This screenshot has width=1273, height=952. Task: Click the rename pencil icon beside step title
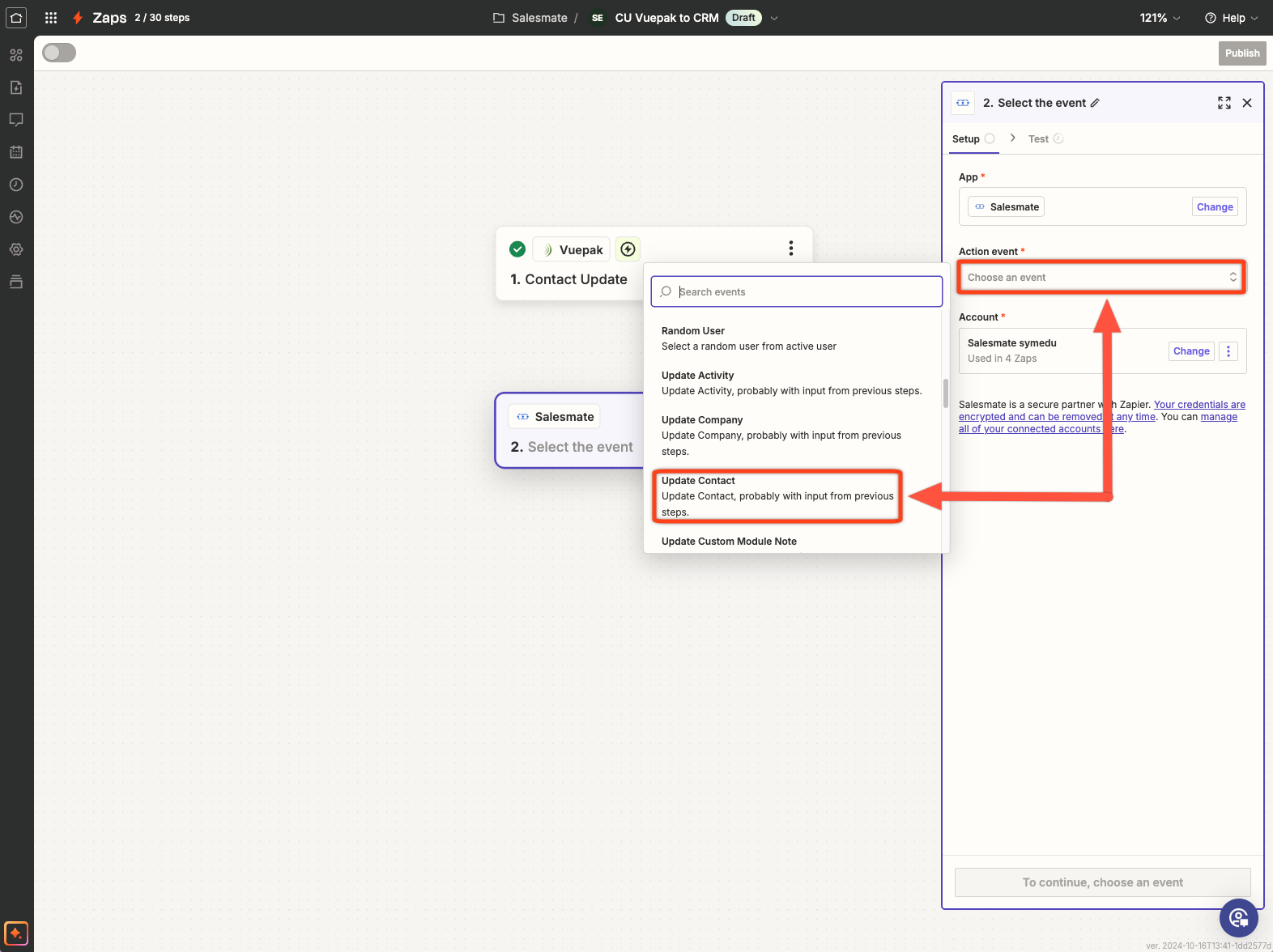point(1095,103)
